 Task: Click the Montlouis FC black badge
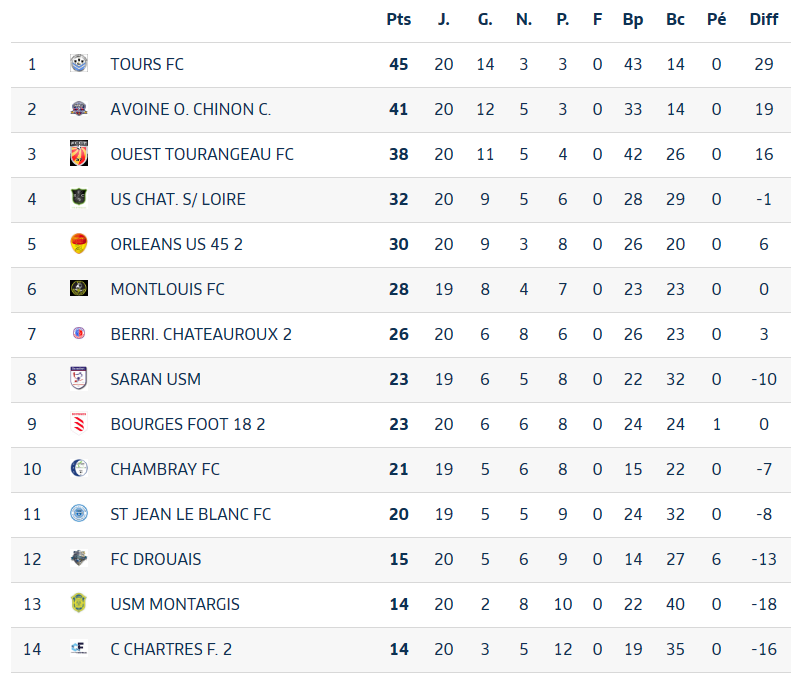click(x=79, y=288)
